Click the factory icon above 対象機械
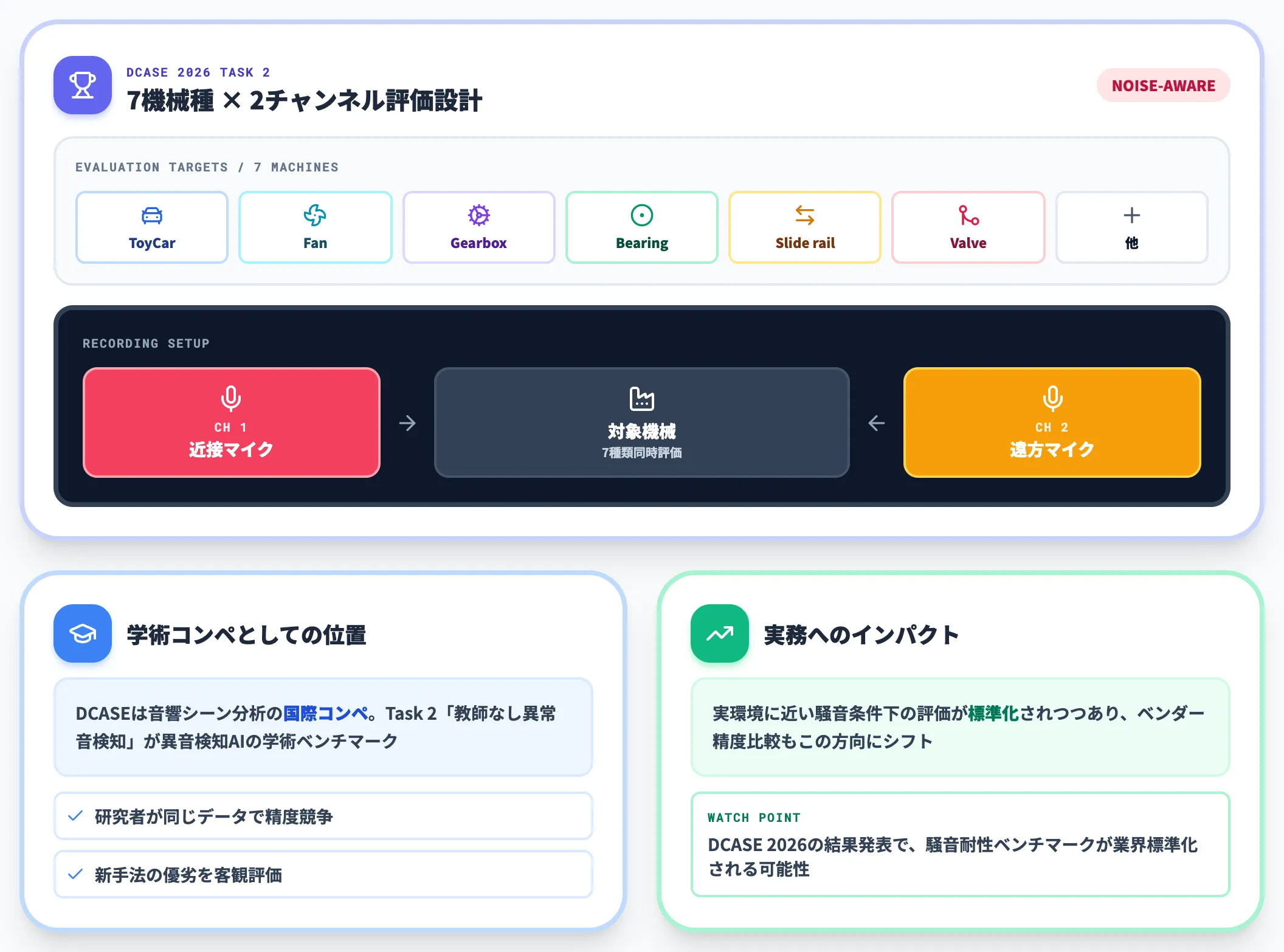Screen dimensions: 1284x952 (642, 399)
